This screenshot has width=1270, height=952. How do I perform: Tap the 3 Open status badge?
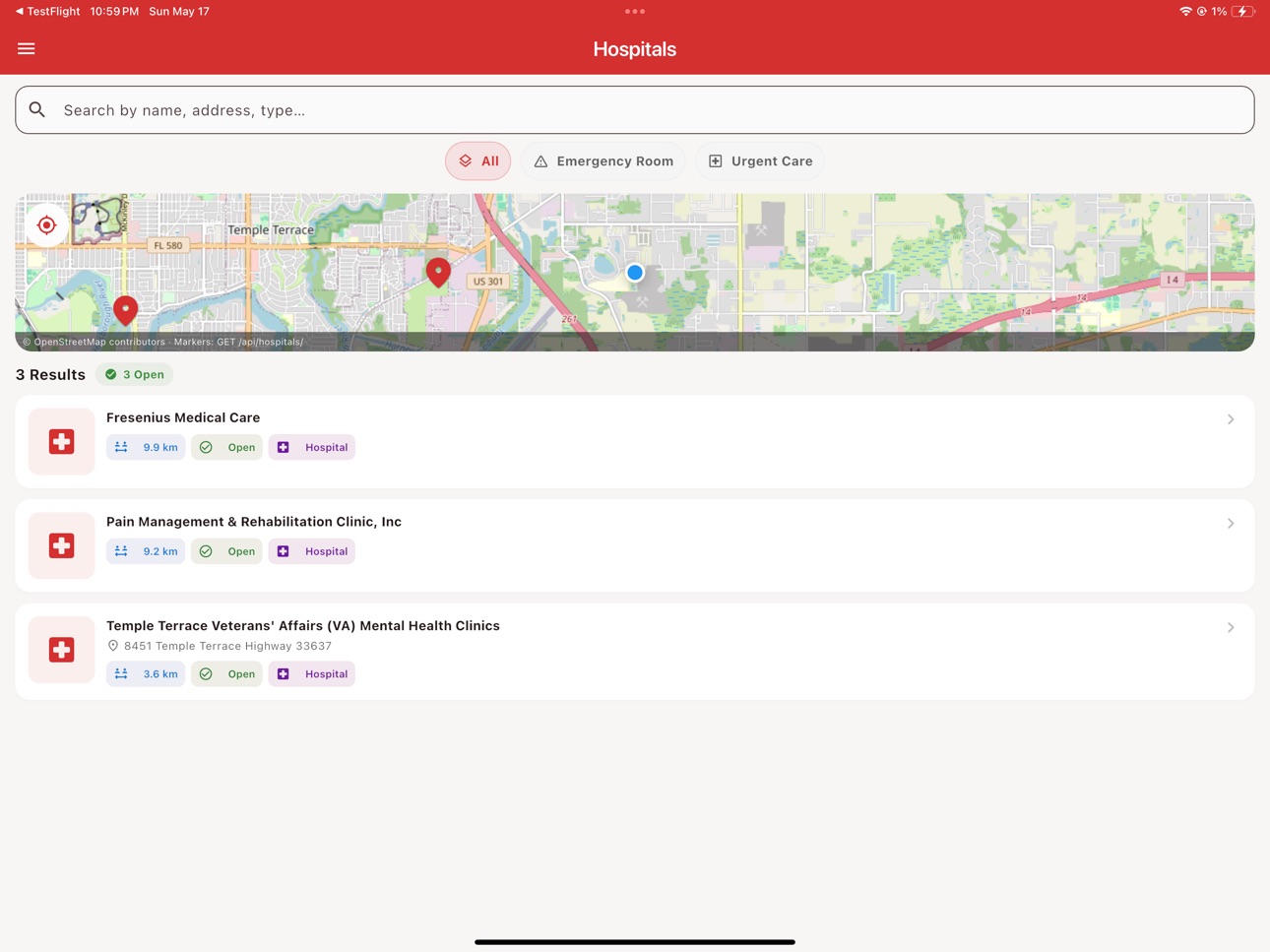tap(135, 374)
